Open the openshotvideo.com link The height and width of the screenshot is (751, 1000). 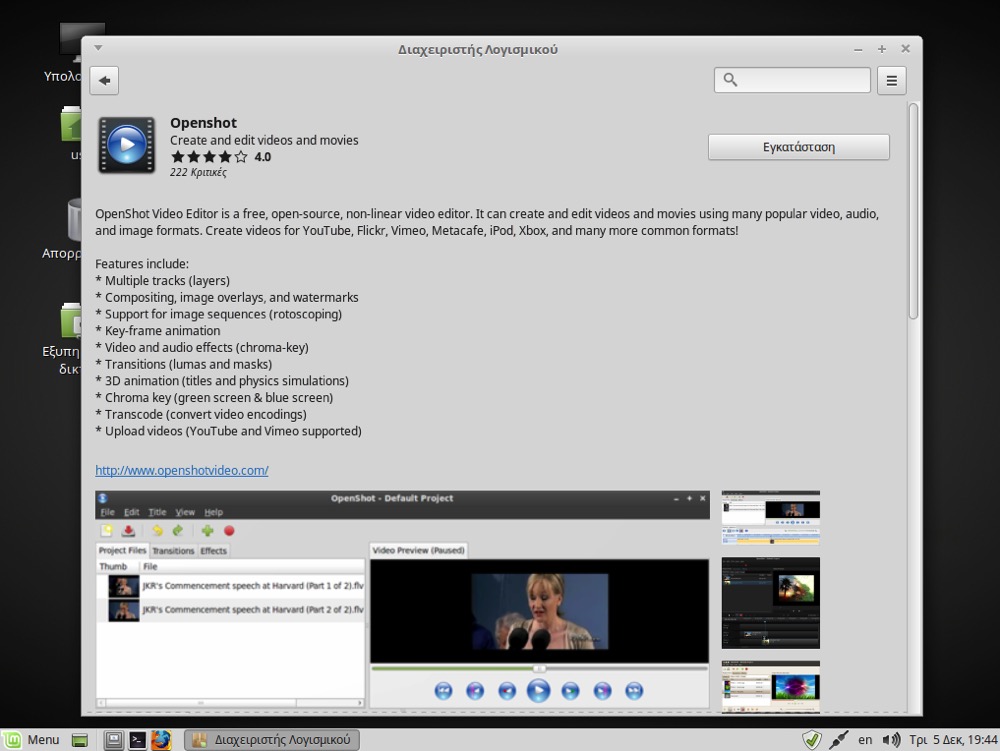point(182,470)
